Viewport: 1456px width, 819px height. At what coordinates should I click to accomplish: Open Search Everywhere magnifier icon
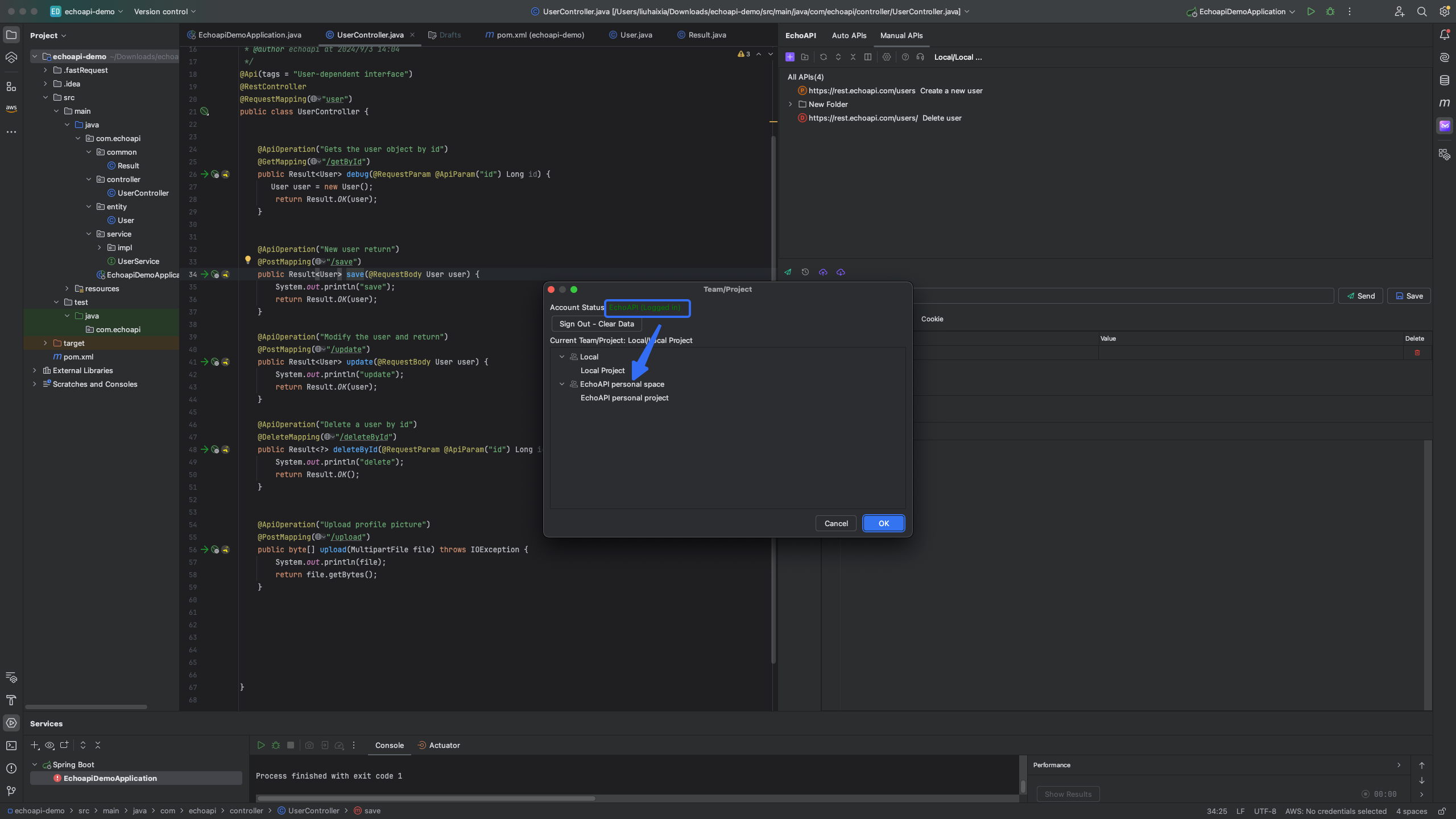1421,11
